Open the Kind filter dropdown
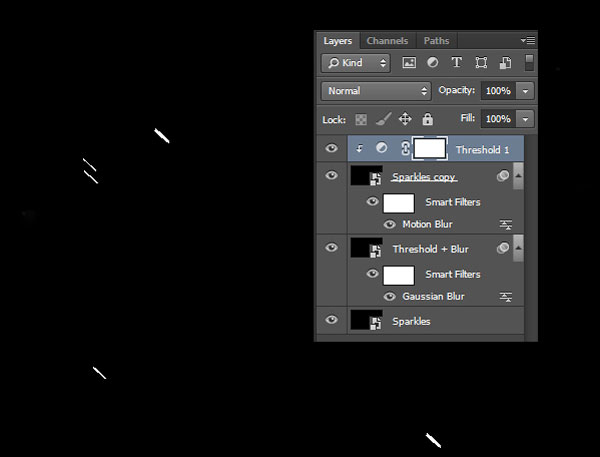This screenshot has height=457, width=600. coord(355,63)
